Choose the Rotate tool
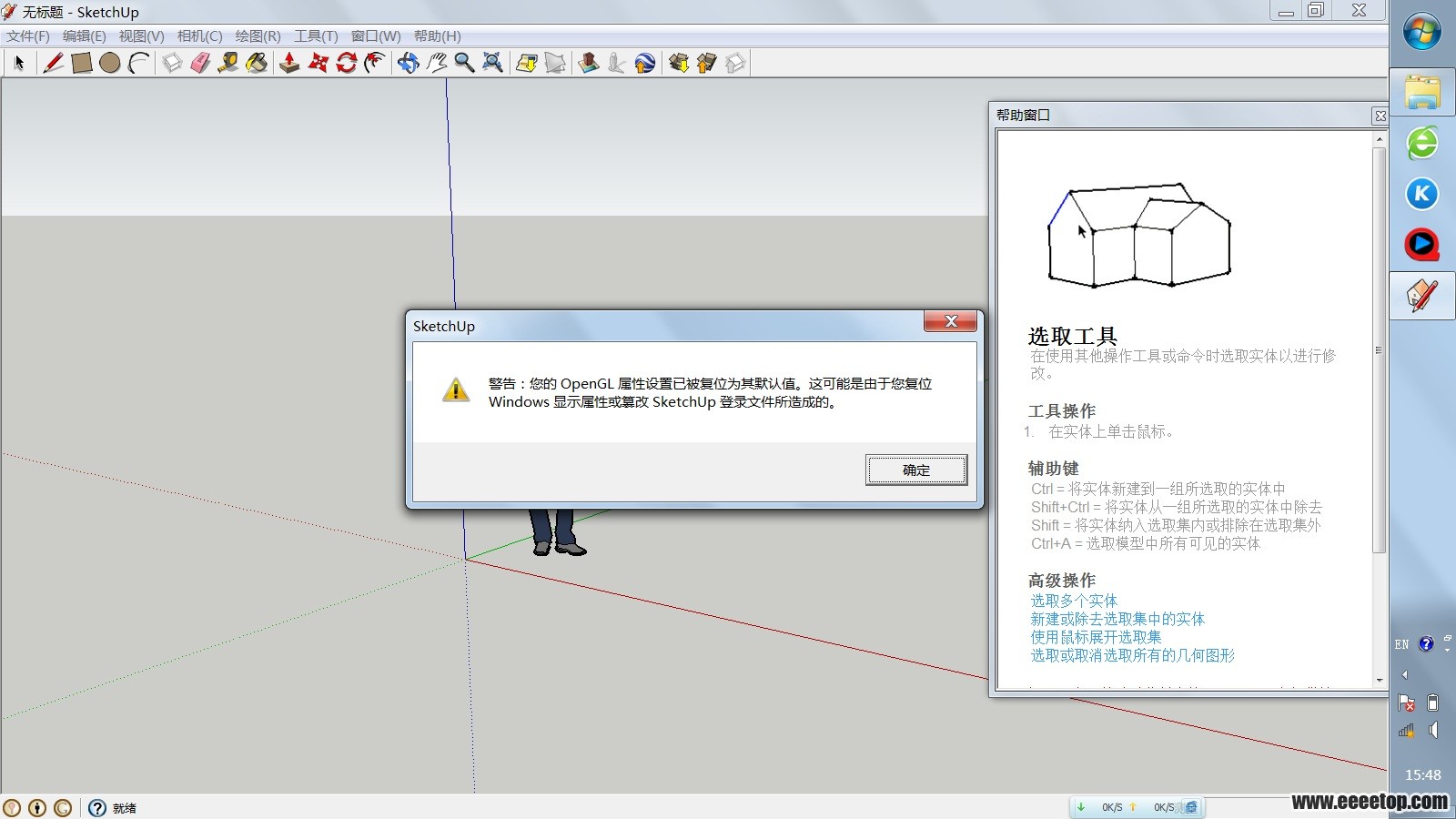 point(346,63)
